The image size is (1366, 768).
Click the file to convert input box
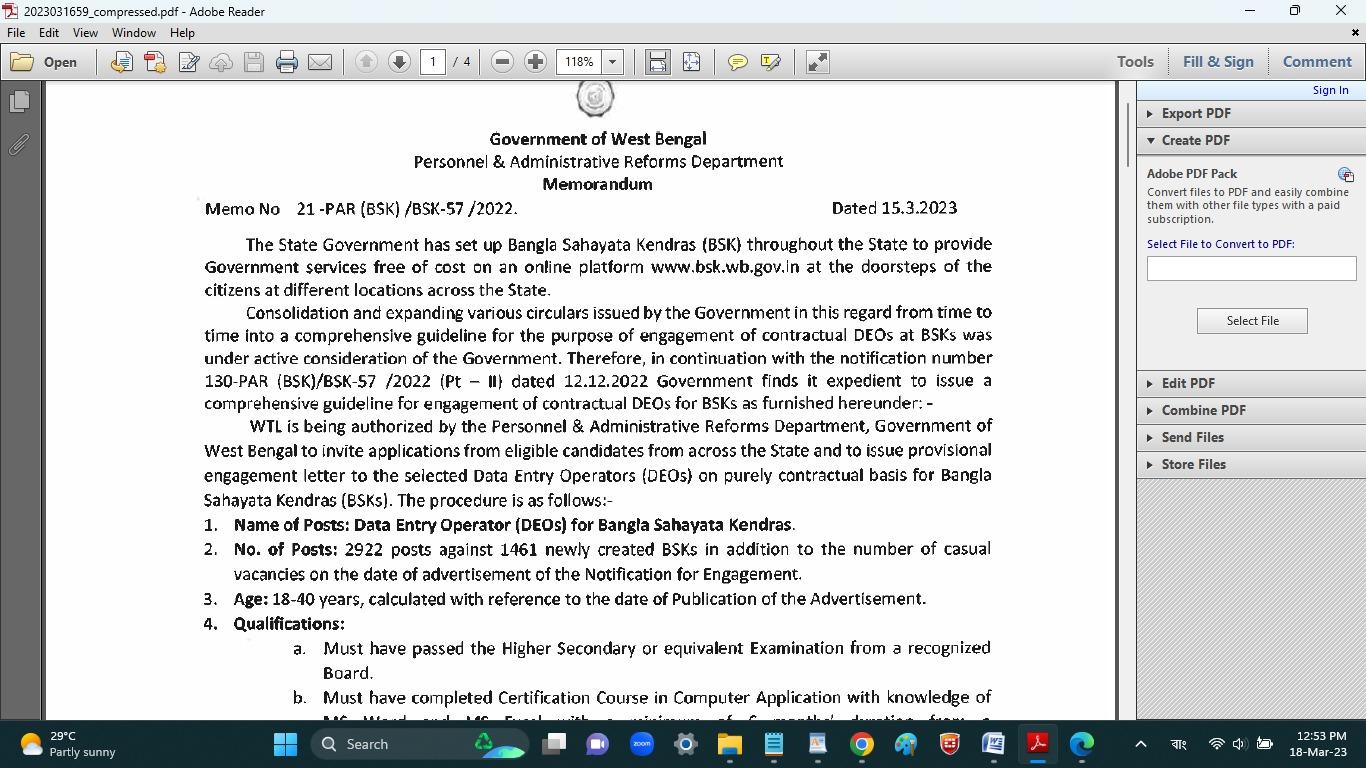tap(1251, 268)
